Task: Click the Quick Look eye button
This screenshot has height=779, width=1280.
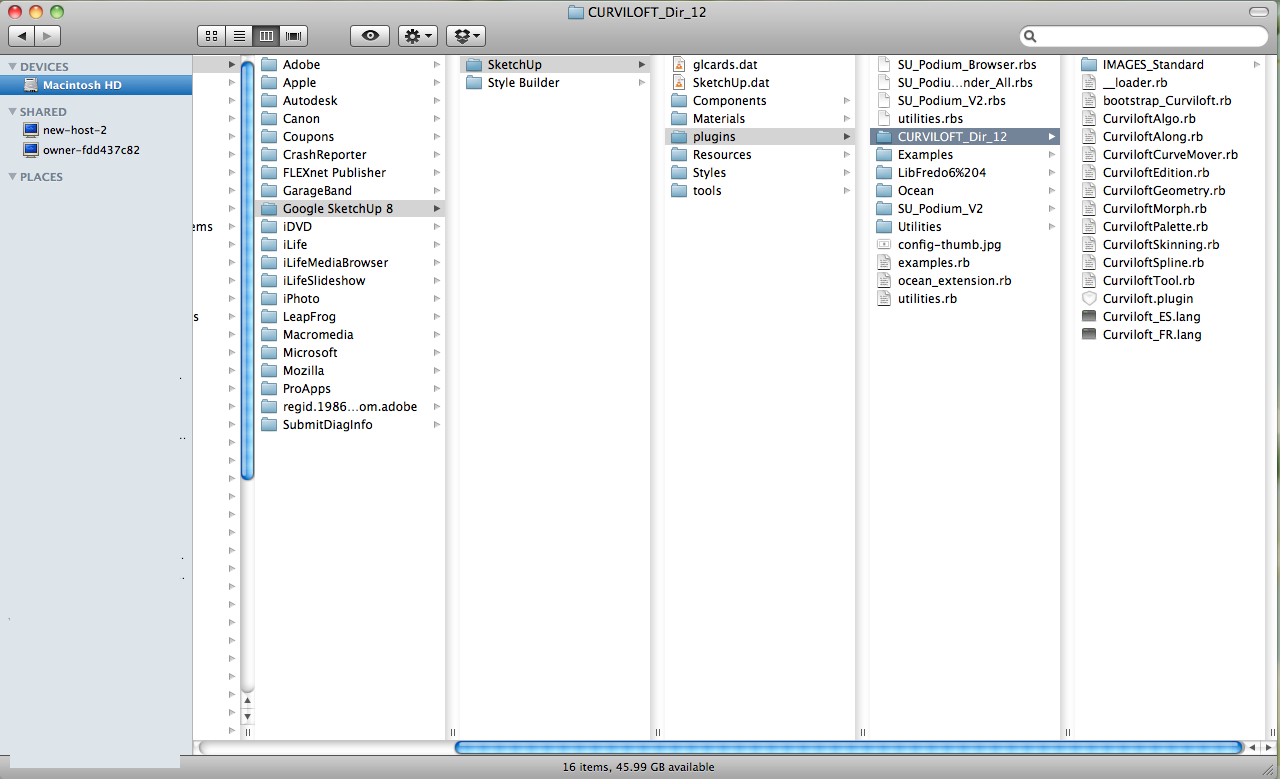Action: click(370, 36)
